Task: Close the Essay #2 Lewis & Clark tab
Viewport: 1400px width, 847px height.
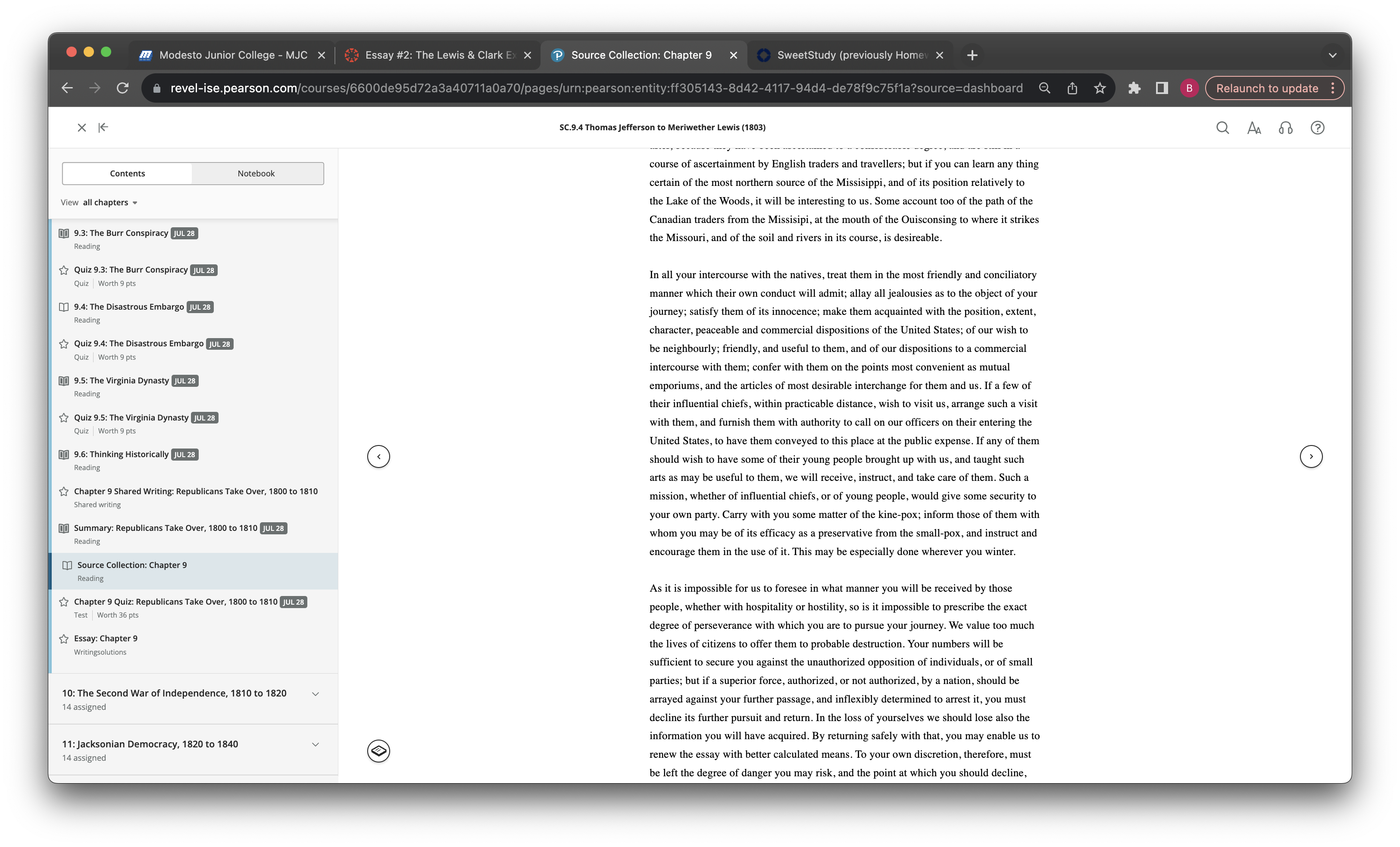Action: tap(528, 55)
